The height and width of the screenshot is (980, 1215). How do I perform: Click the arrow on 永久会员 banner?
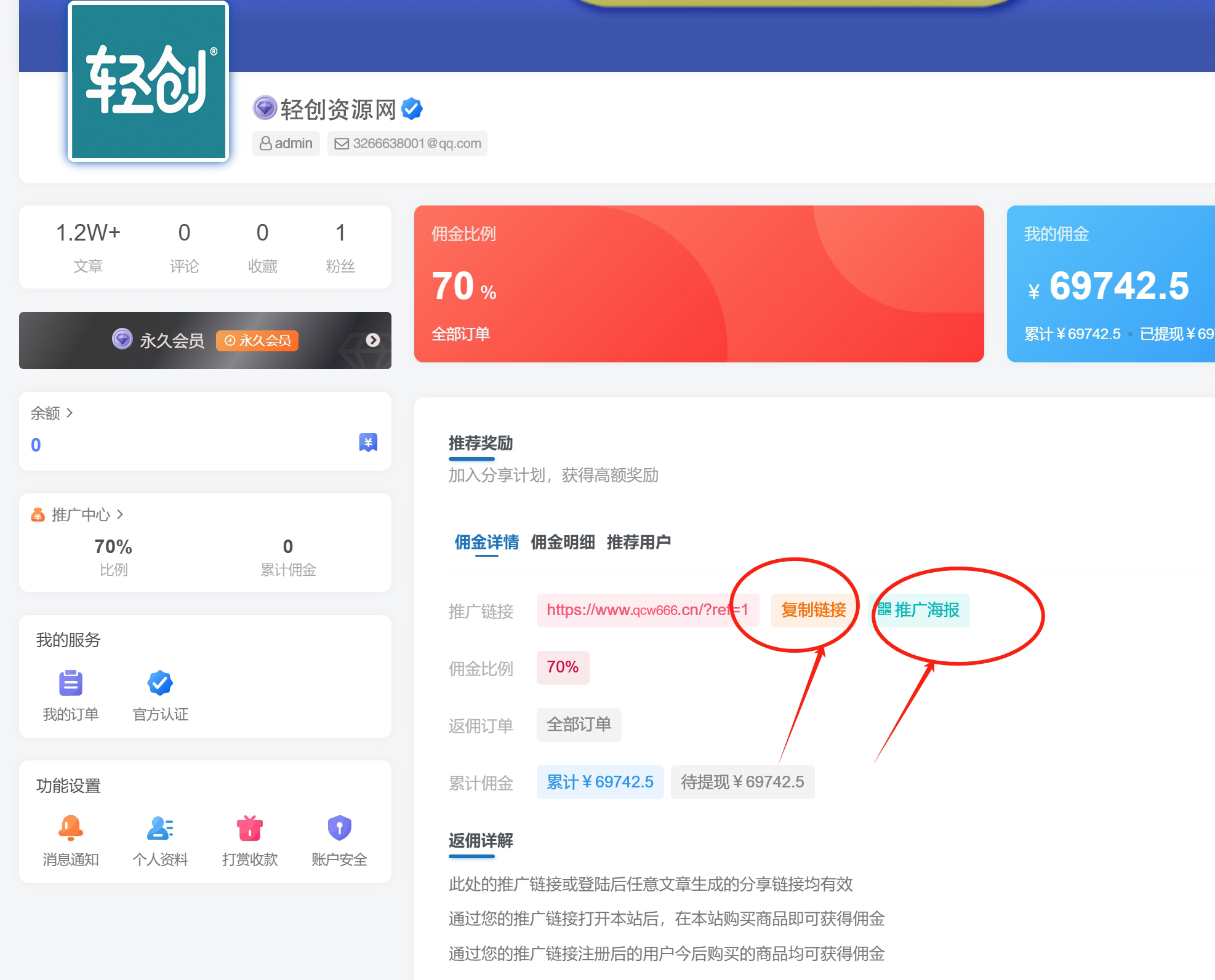point(373,340)
